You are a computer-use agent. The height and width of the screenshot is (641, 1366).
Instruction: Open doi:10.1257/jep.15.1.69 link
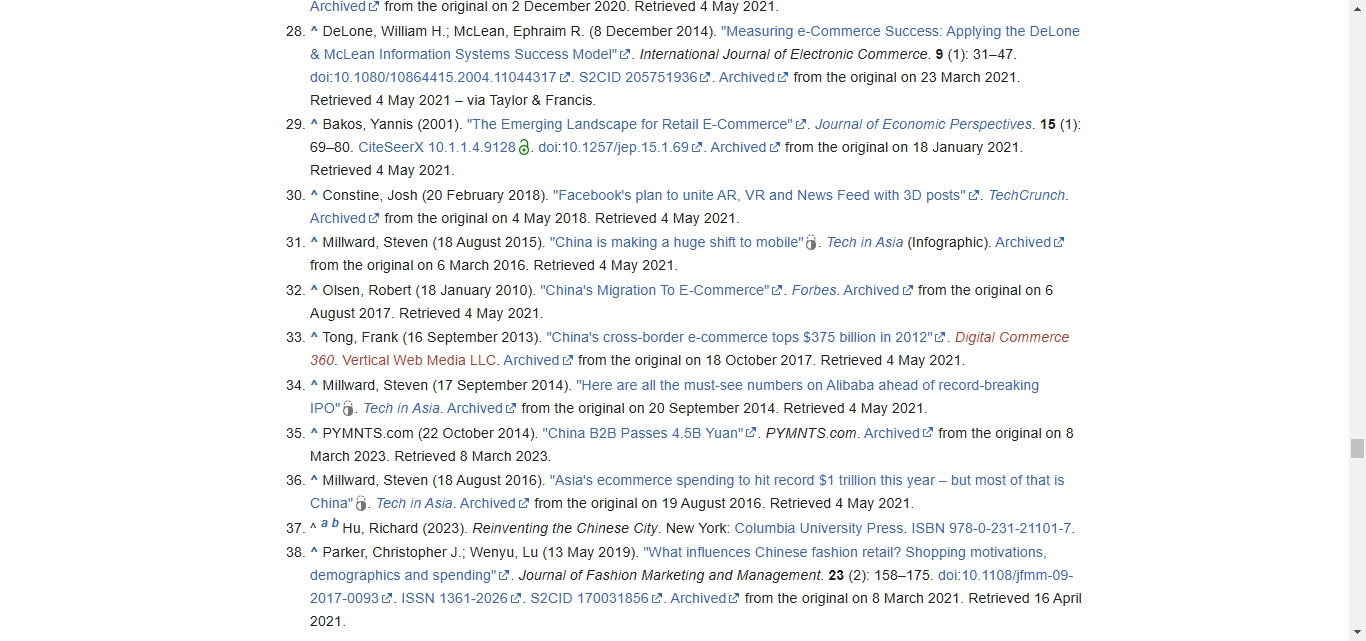pyautogui.click(x=620, y=147)
